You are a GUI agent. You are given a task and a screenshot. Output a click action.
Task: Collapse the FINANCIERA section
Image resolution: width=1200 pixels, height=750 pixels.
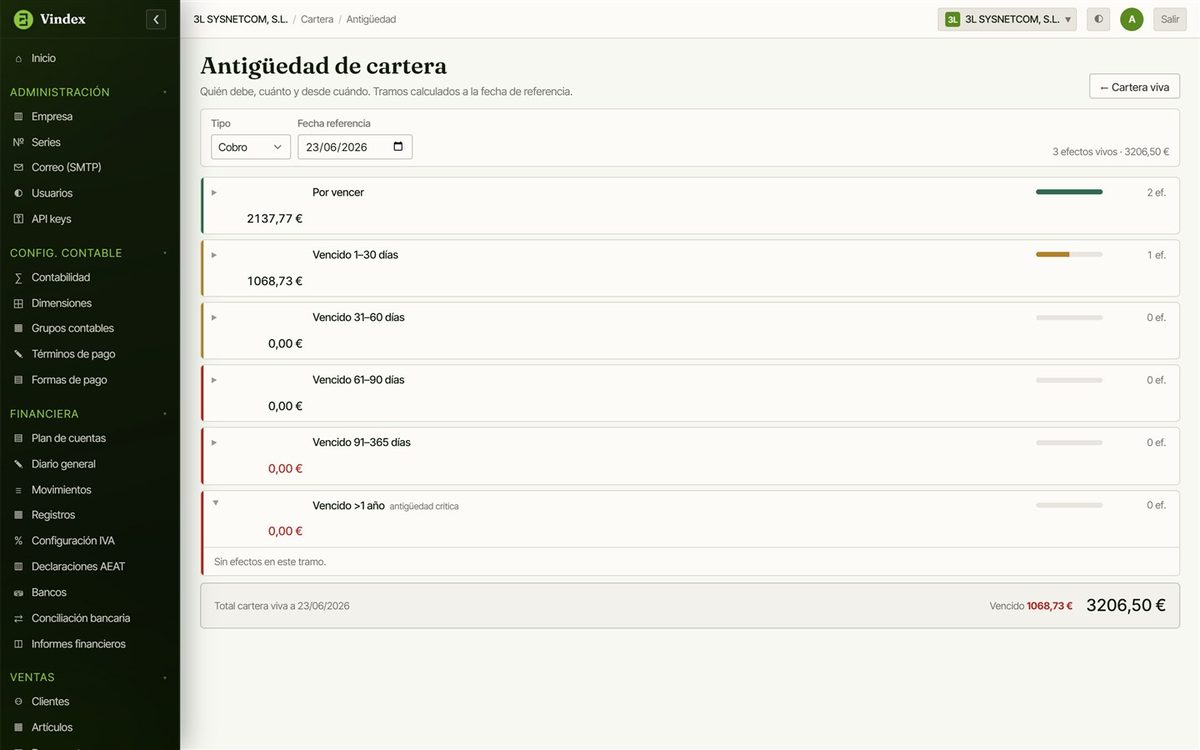(x=165, y=414)
